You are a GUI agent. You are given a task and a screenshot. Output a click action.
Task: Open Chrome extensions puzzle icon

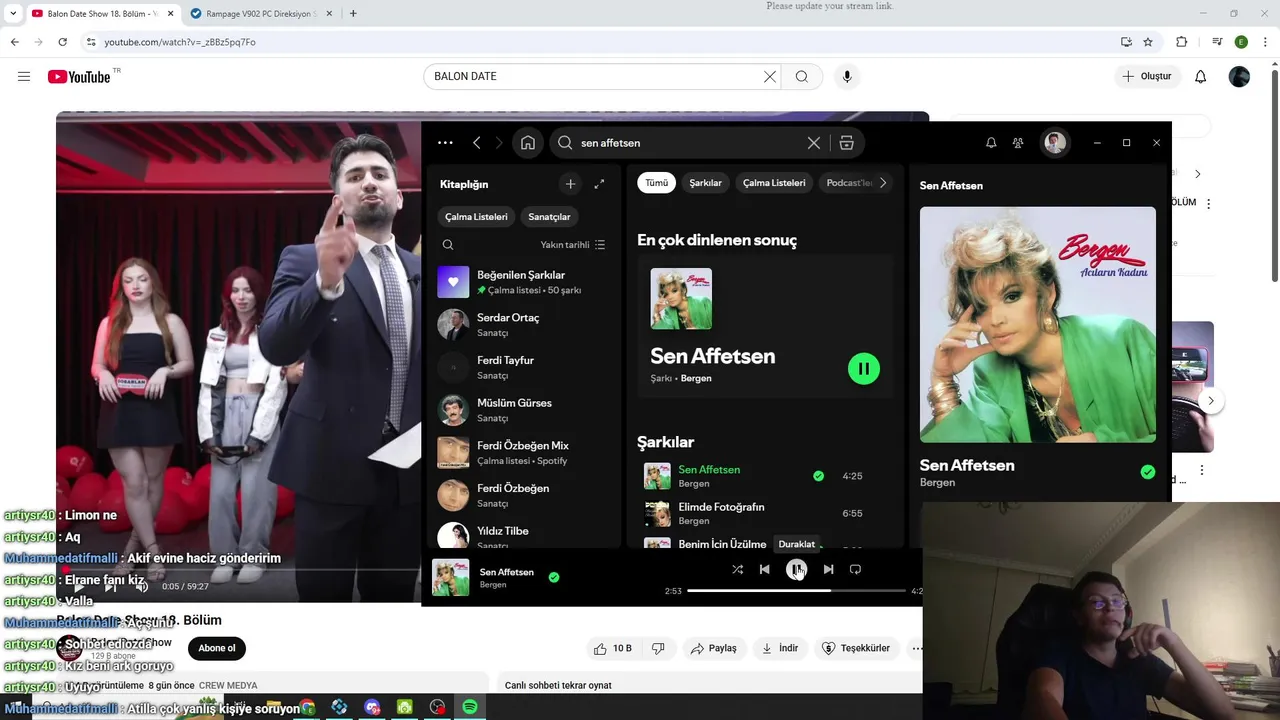(x=1182, y=42)
